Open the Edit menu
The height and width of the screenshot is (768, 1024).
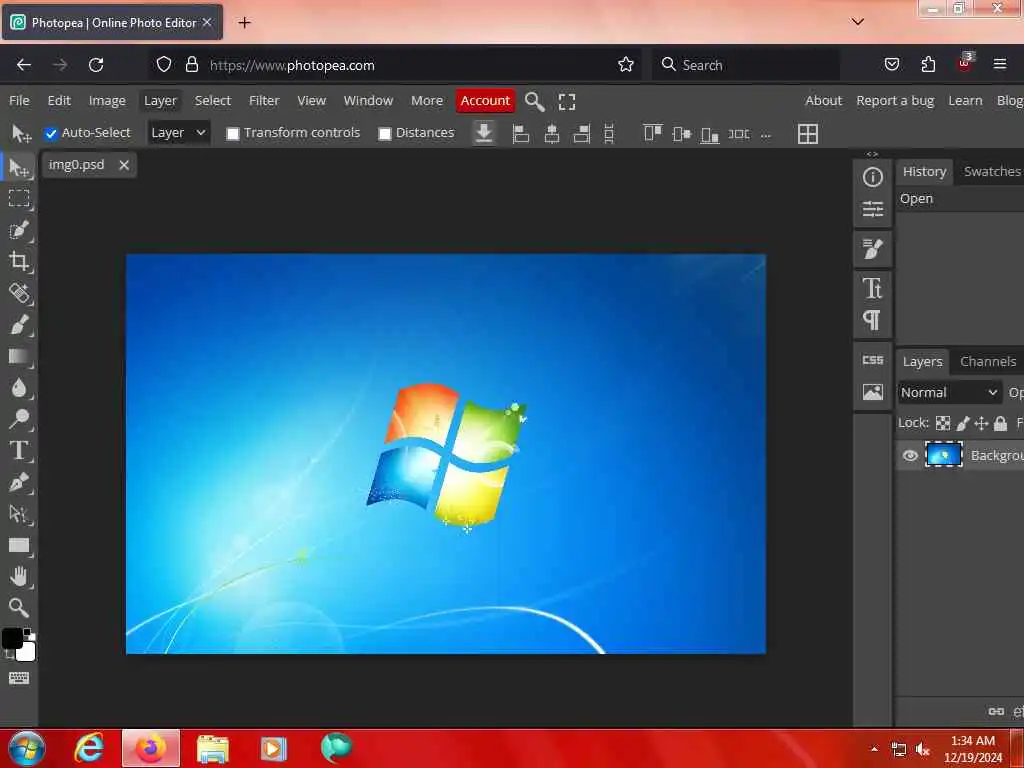59,101
